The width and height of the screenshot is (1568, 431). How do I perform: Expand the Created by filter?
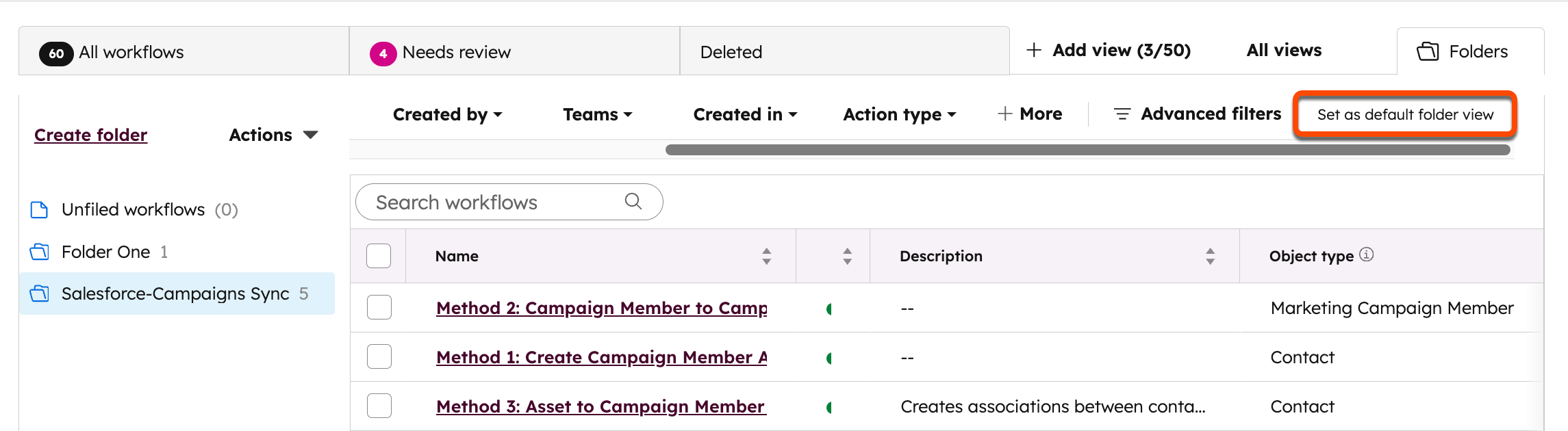point(447,114)
